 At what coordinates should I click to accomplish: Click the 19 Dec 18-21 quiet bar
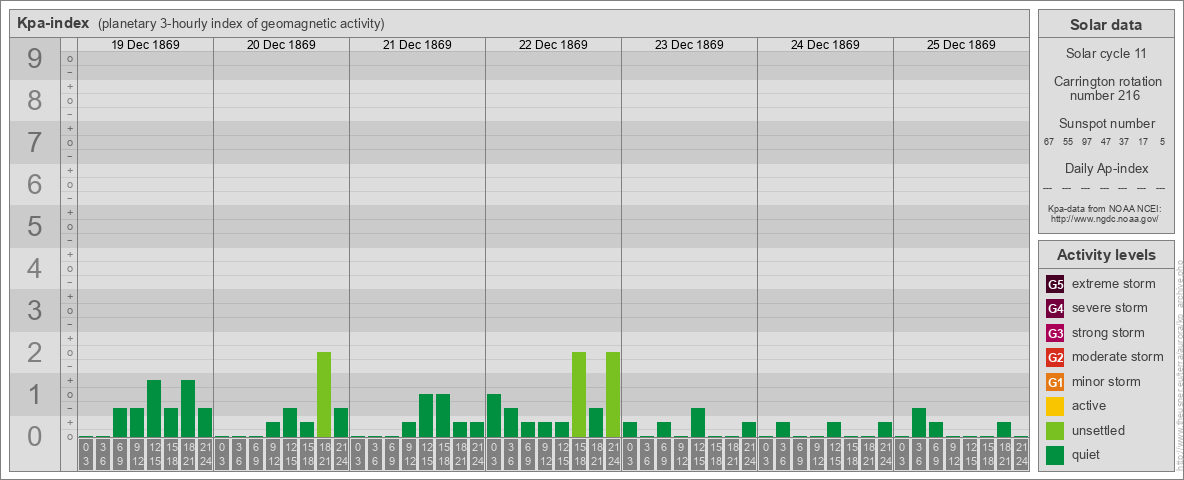click(x=188, y=409)
